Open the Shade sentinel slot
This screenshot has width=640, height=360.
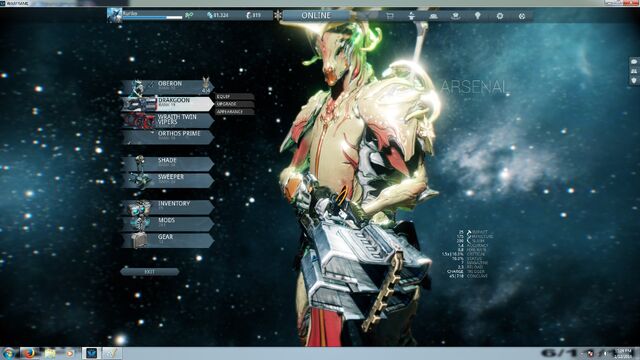(x=167, y=164)
